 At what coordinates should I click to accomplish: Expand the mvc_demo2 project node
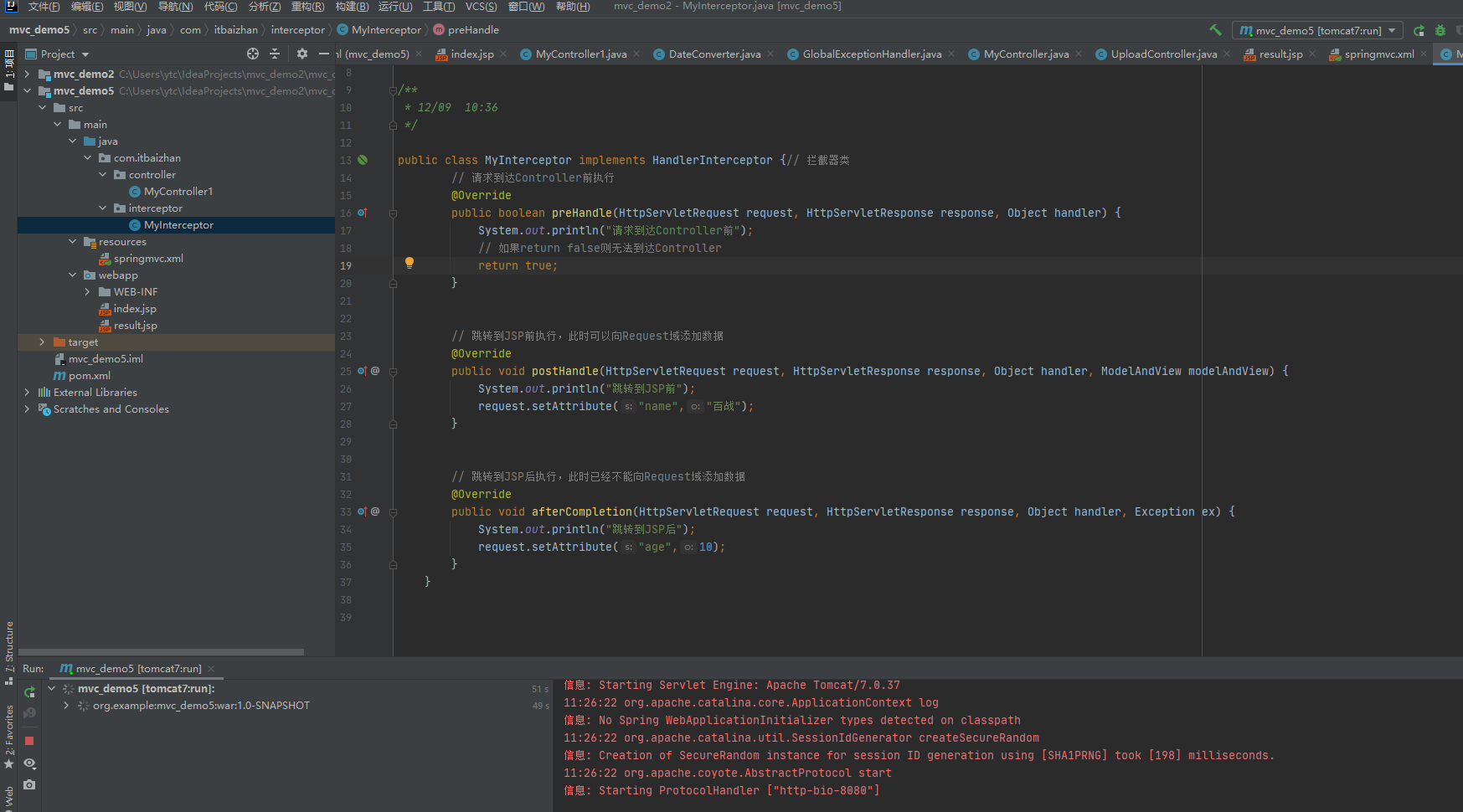point(27,75)
